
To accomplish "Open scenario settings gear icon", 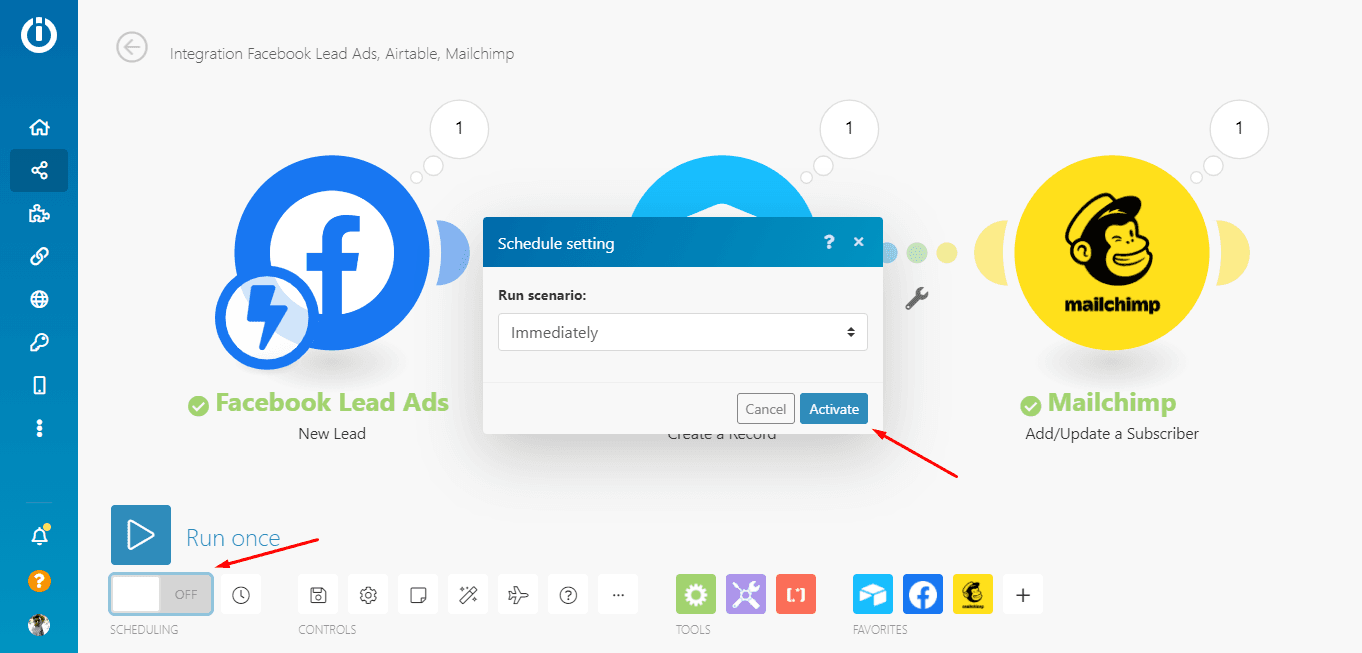I will point(368,595).
